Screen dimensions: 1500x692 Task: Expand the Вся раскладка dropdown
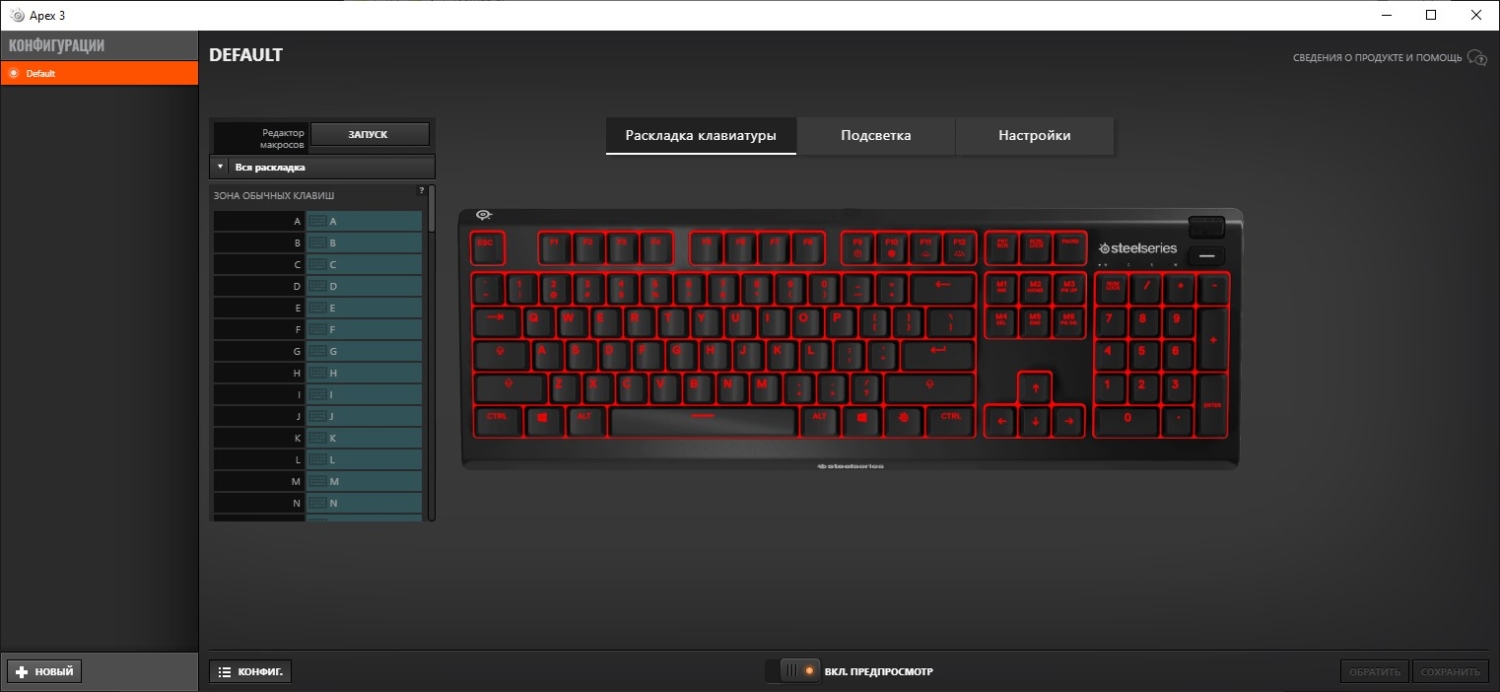[x=323, y=167]
